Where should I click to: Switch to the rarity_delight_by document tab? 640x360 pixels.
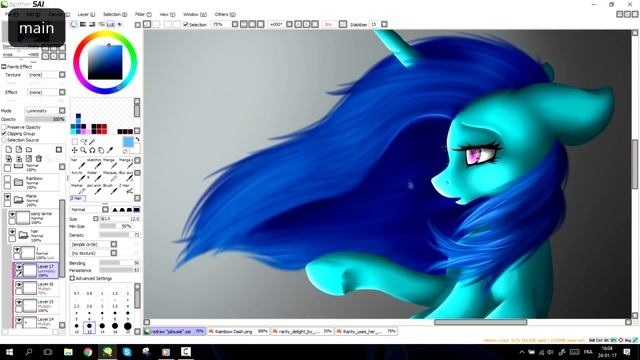point(302,331)
